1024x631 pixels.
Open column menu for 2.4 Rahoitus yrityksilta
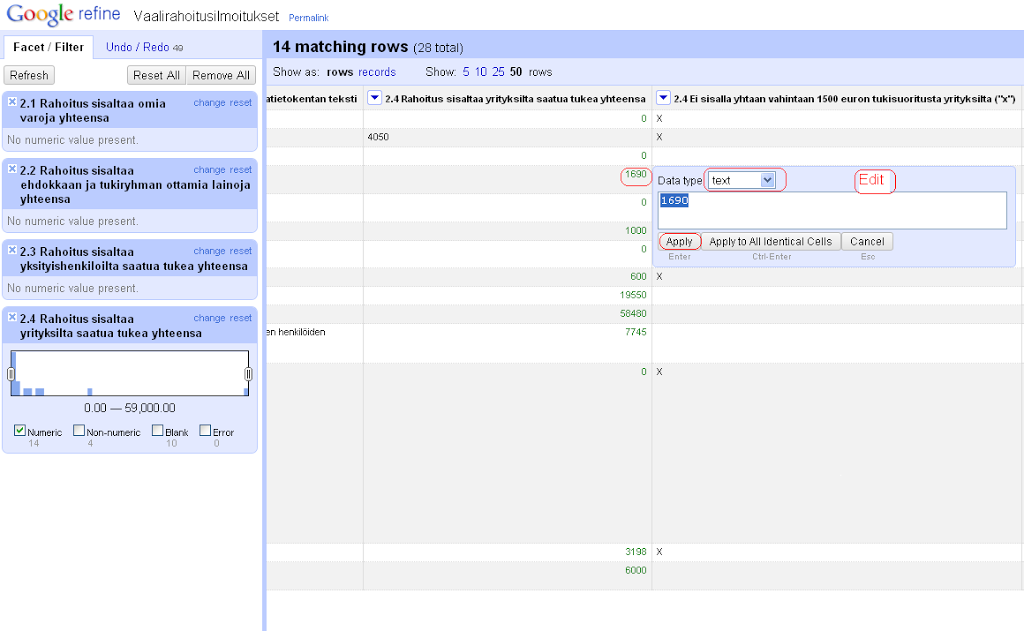[x=375, y=98]
